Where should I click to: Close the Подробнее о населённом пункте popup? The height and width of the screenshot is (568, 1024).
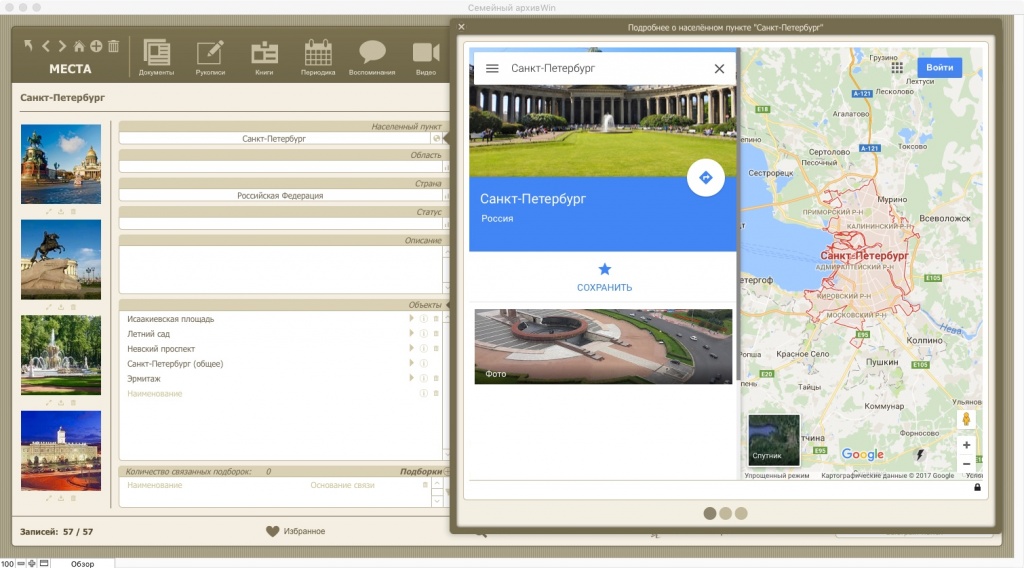(x=461, y=27)
